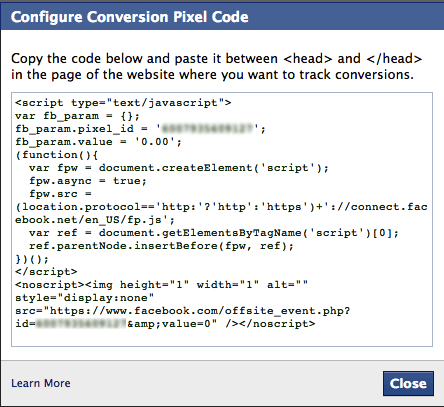
Task: Click inside the pixel code text area
Action: coord(222,219)
